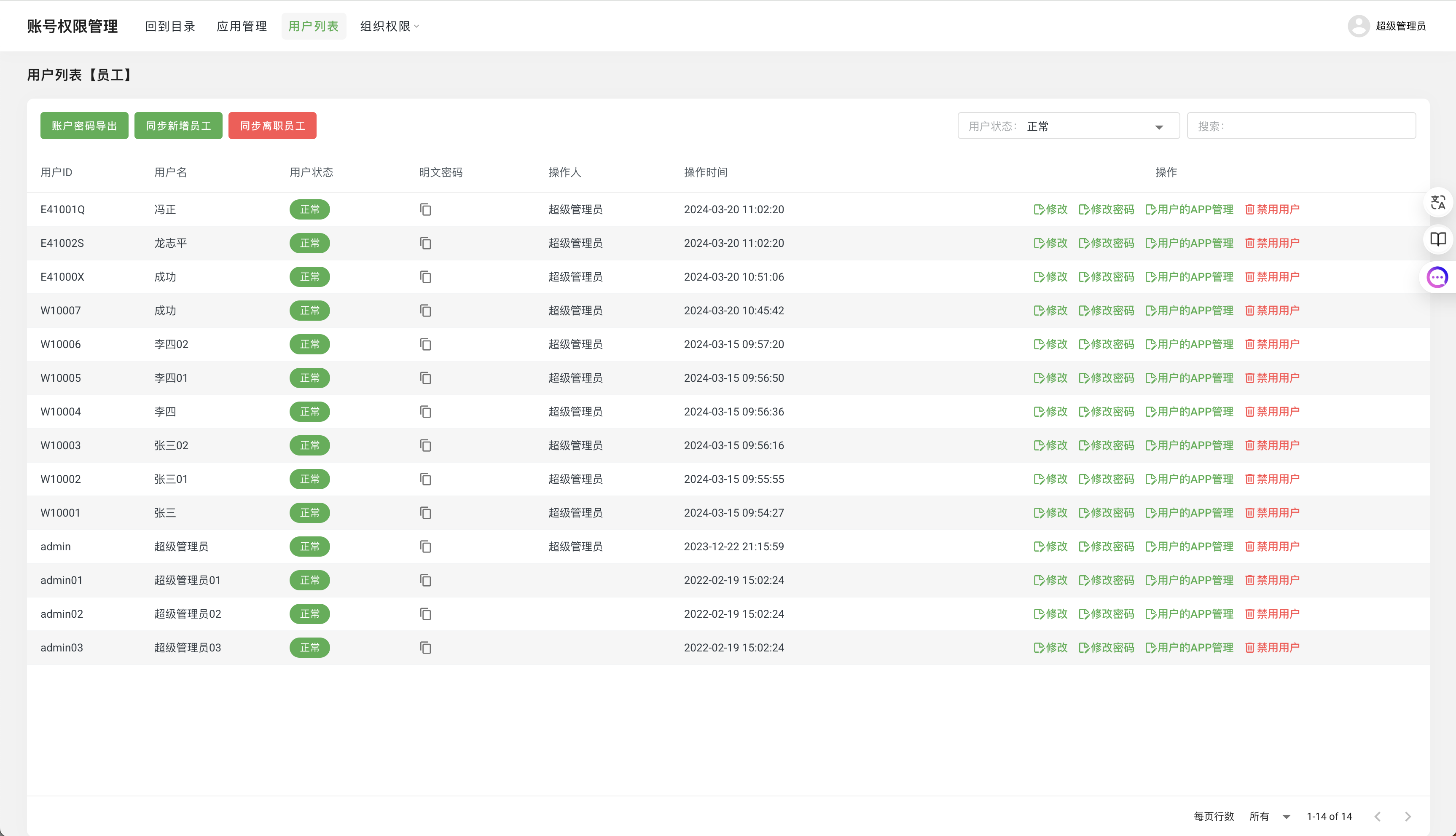Copy plaintext password for user admin02
Viewport: 1456px width, 836px height.
coord(426,614)
